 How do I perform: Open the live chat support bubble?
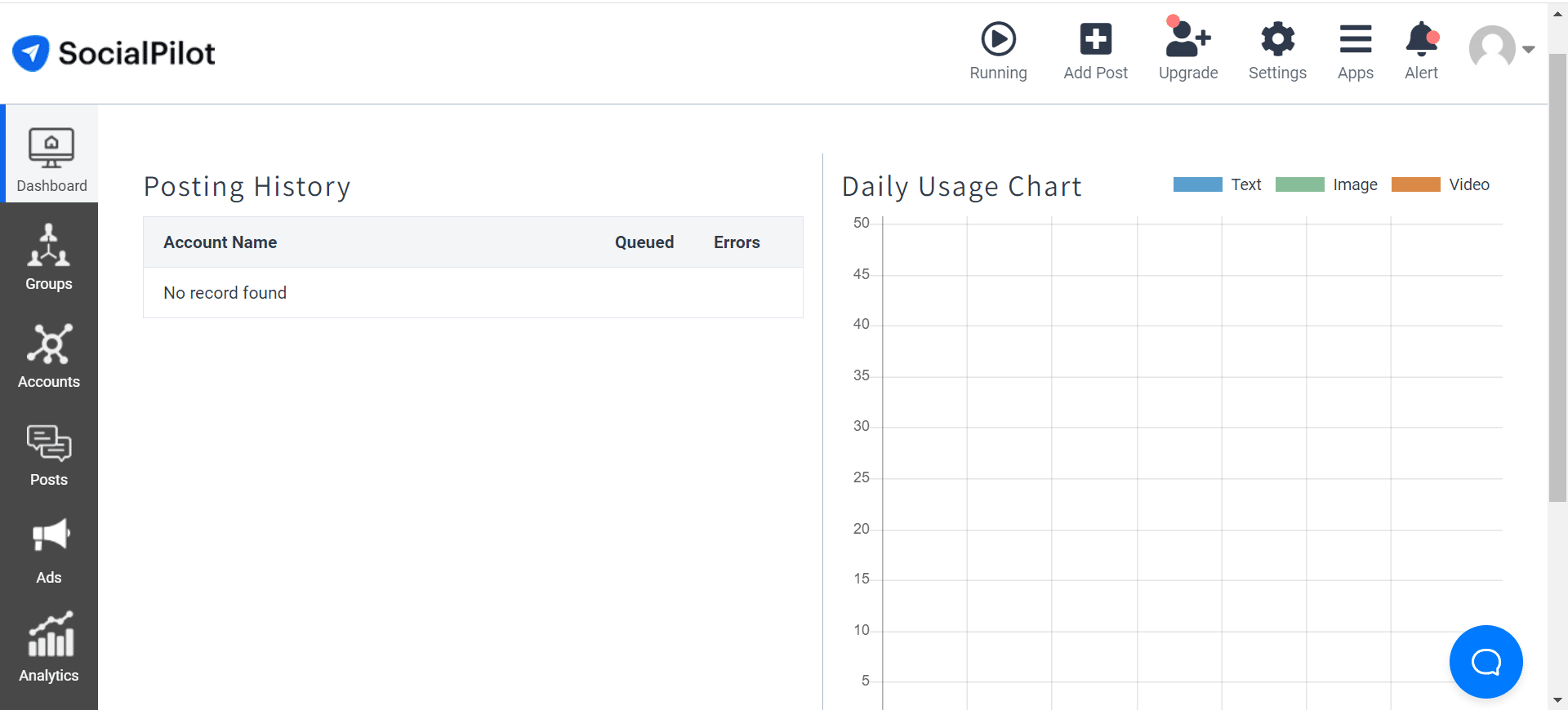(x=1486, y=662)
